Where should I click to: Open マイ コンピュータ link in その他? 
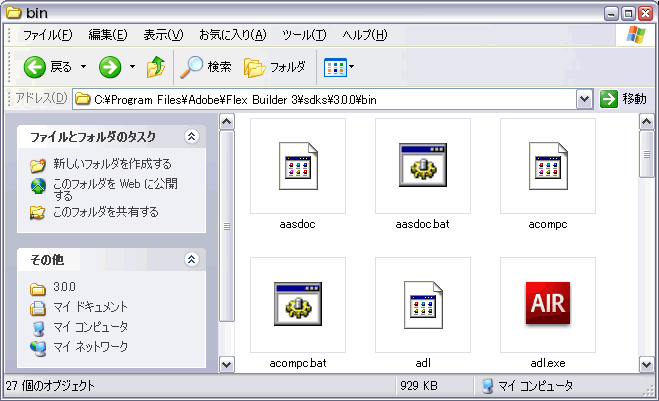(x=90, y=327)
